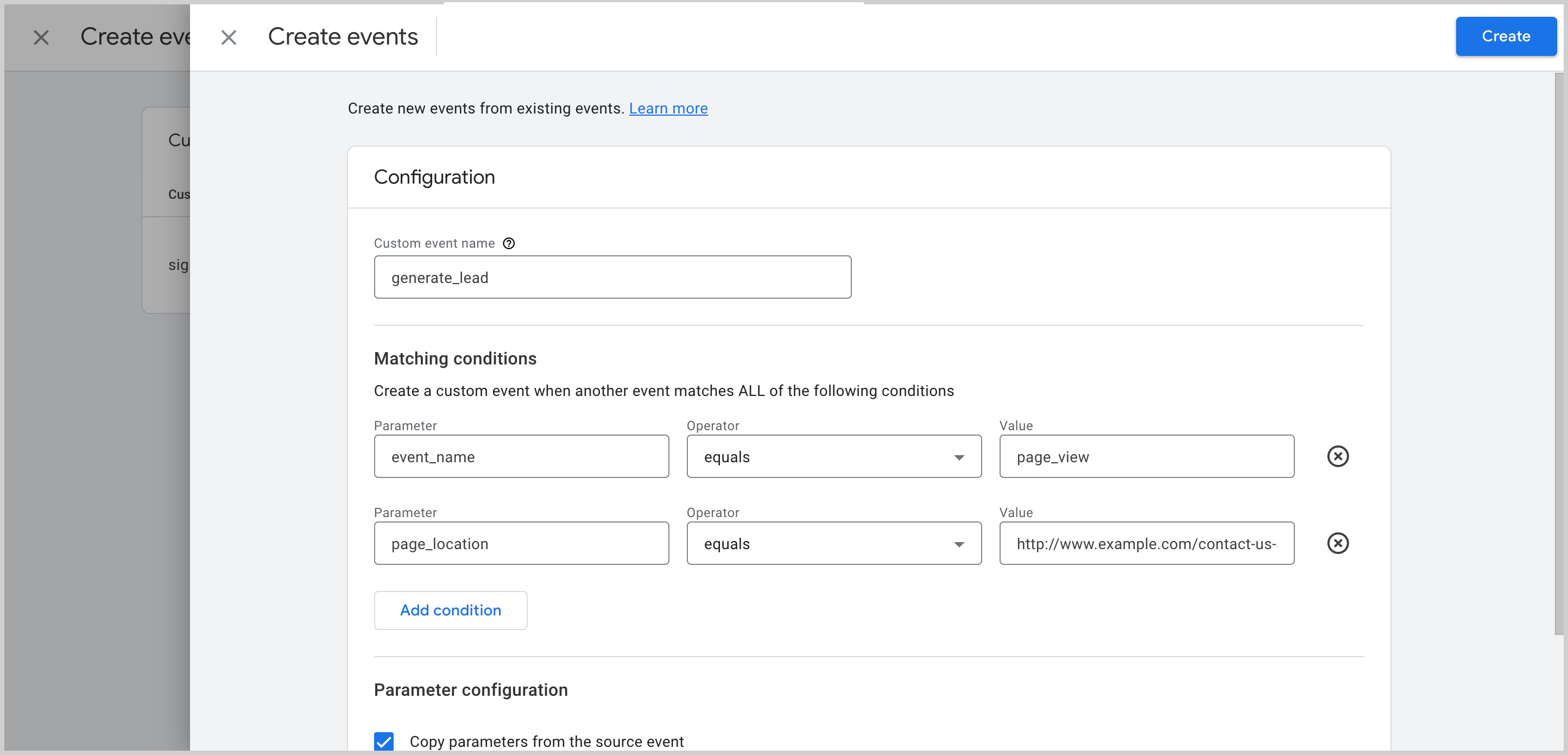
Task: Click the circled X next to page_location row
Action: [1338, 543]
